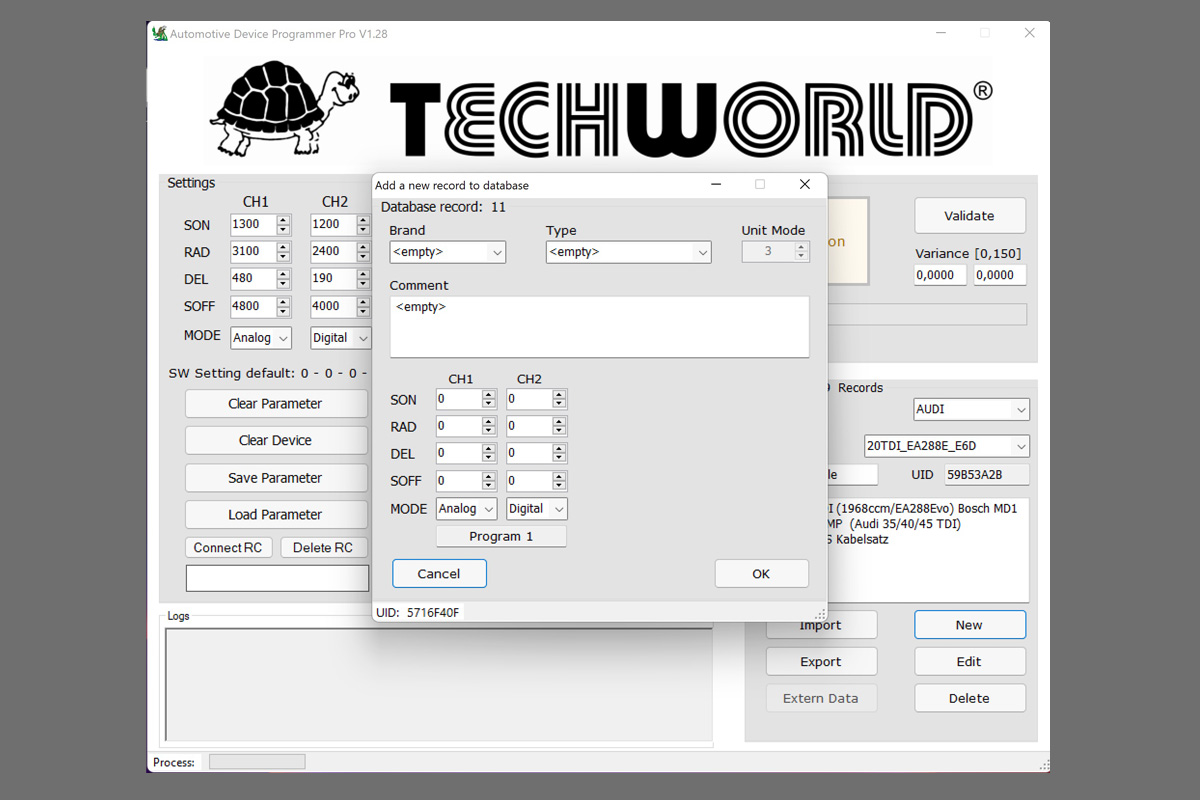1200x800 pixels.
Task: Click the New record button
Action: pyautogui.click(x=969, y=625)
